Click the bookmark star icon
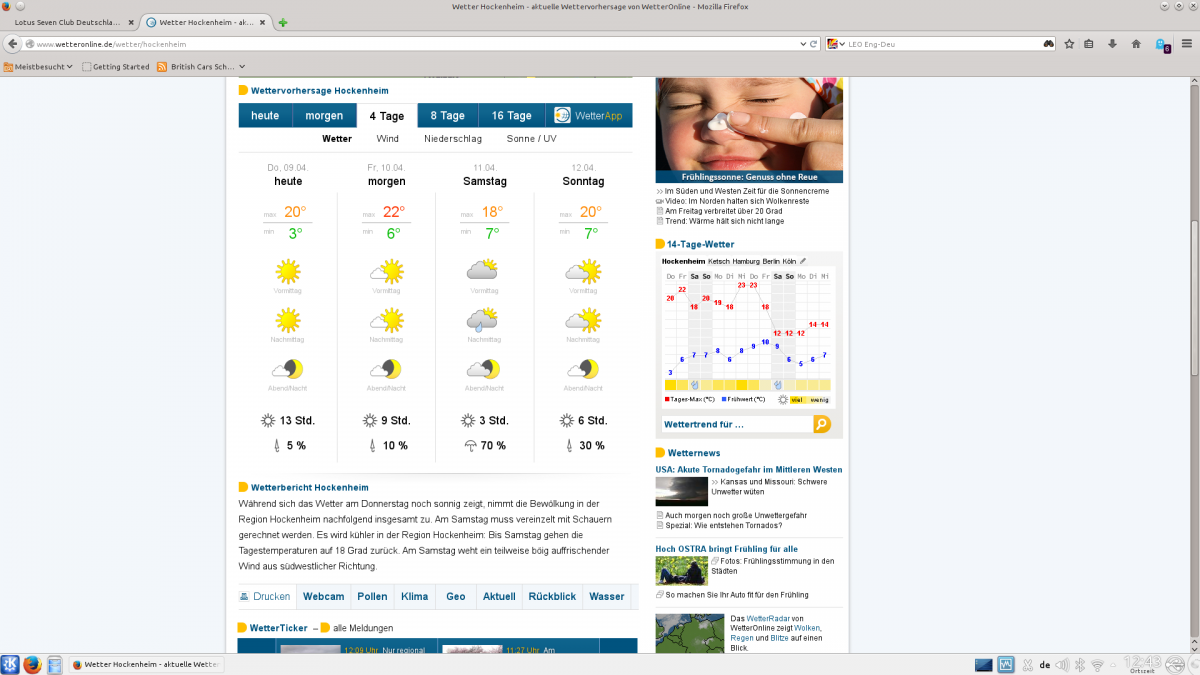 point(1069,44)
